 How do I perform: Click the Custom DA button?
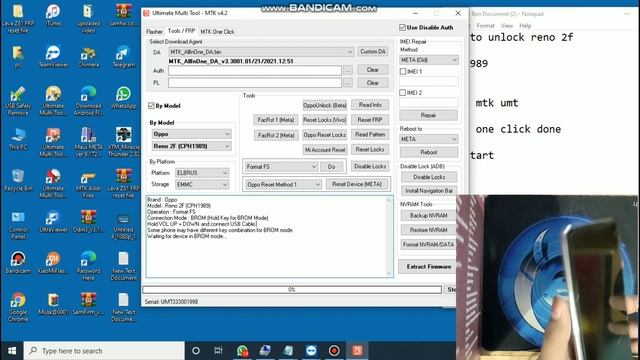373,51
